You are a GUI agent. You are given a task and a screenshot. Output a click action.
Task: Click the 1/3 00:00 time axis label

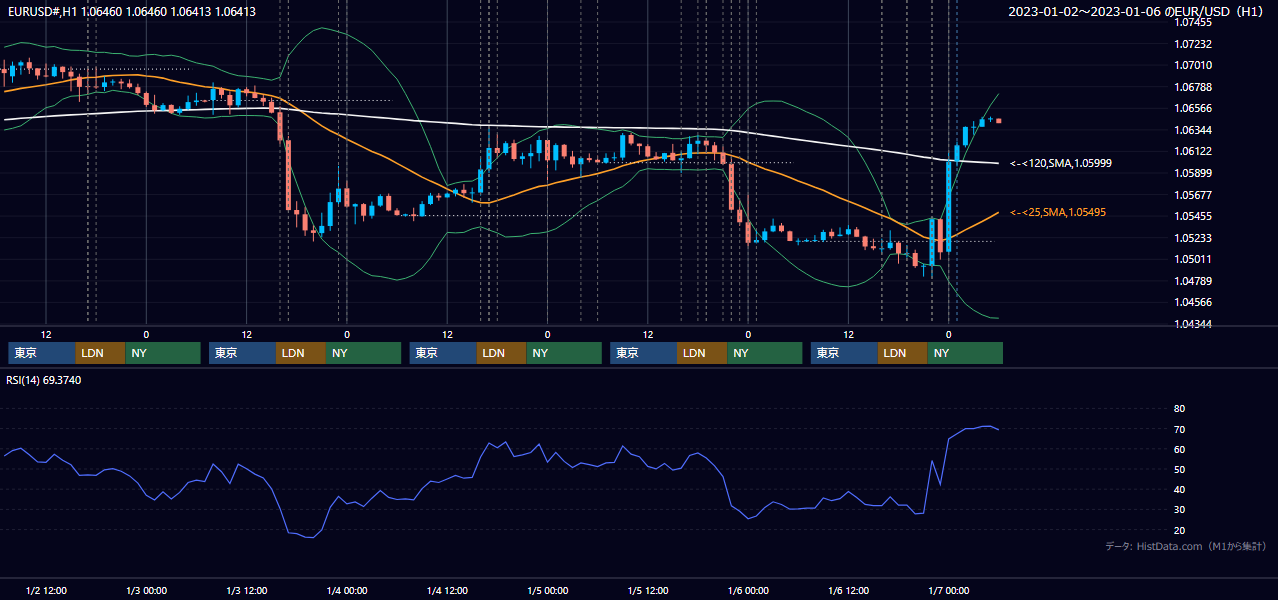(146, 590)
